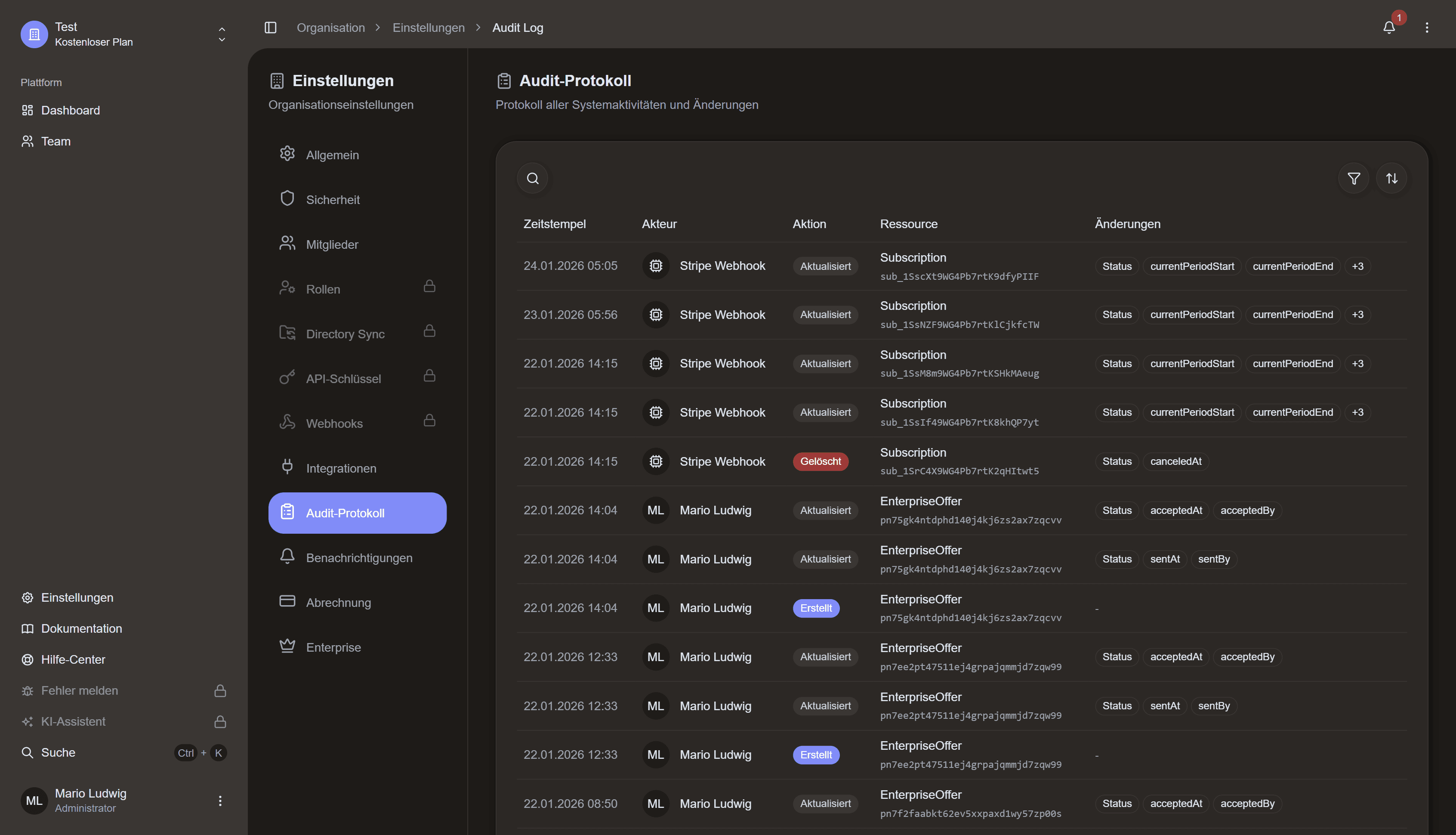Click Einstellungen in the breadcrumb
Screen dimensions: 1456x835
428,27
